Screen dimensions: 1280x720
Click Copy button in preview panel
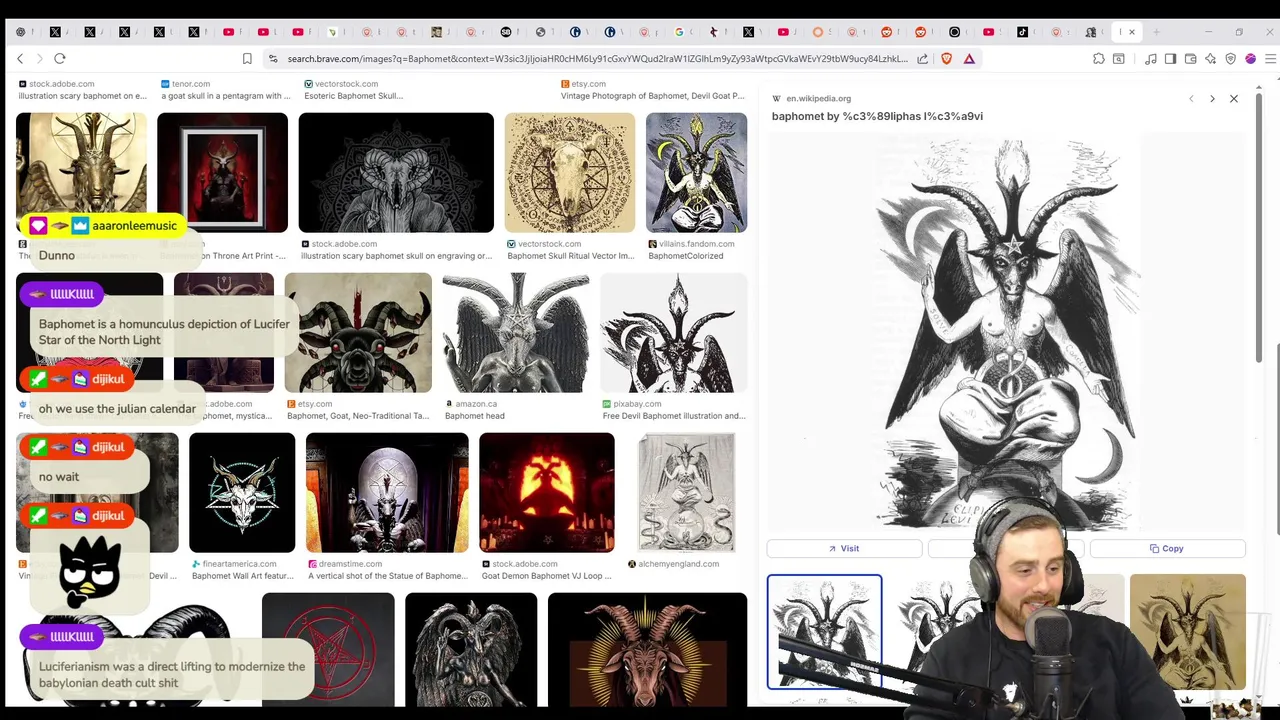tap(1167, 548)
